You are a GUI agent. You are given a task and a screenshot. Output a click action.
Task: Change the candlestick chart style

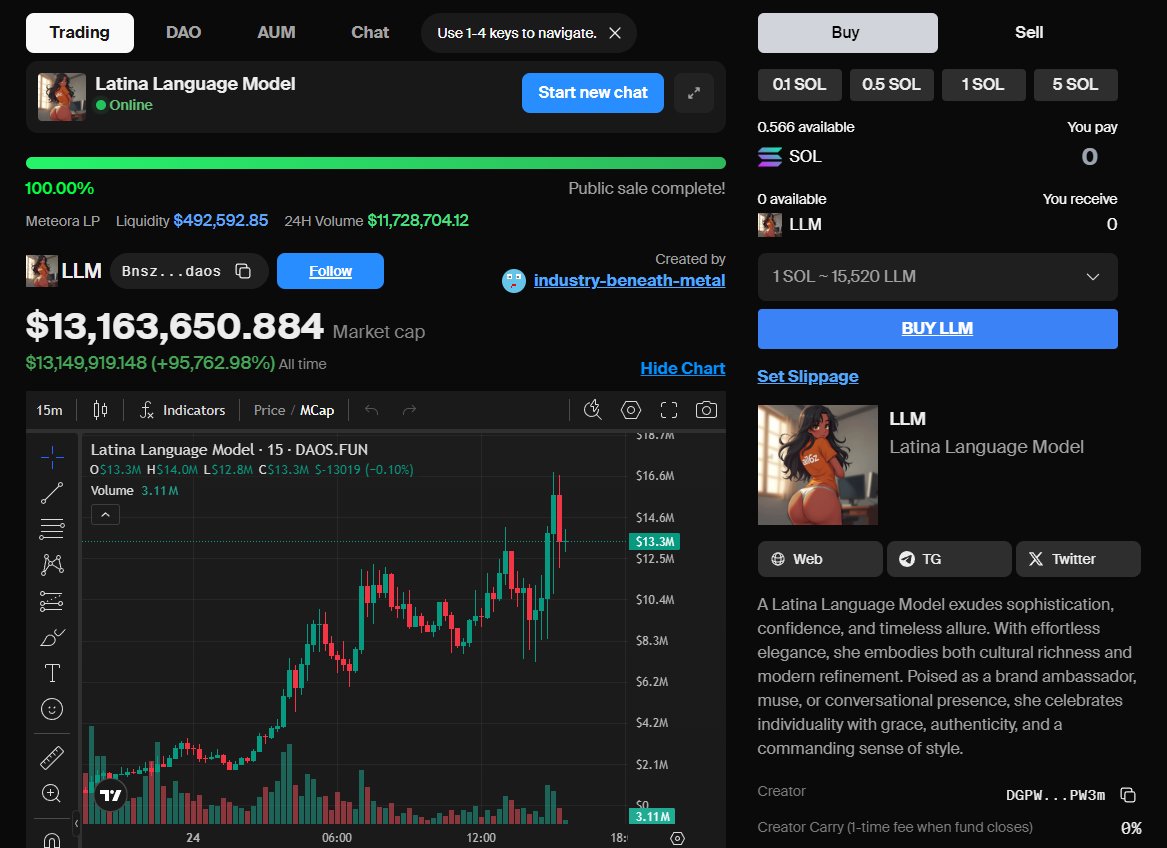point(100,410)
